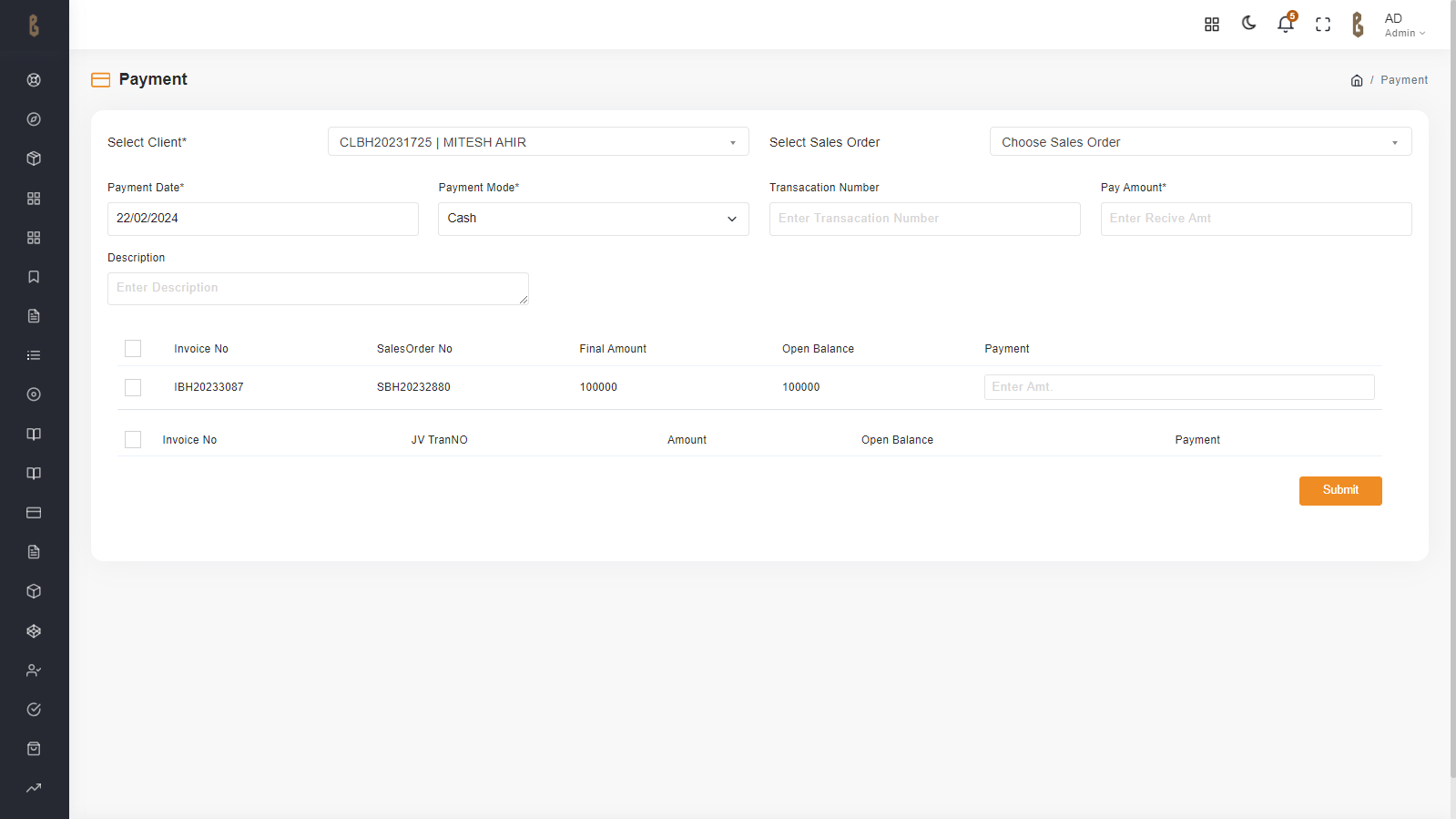This screenshot has width=1456, height=819.
Task: Open the user-check icon in the sidebar
Action: 34,671
